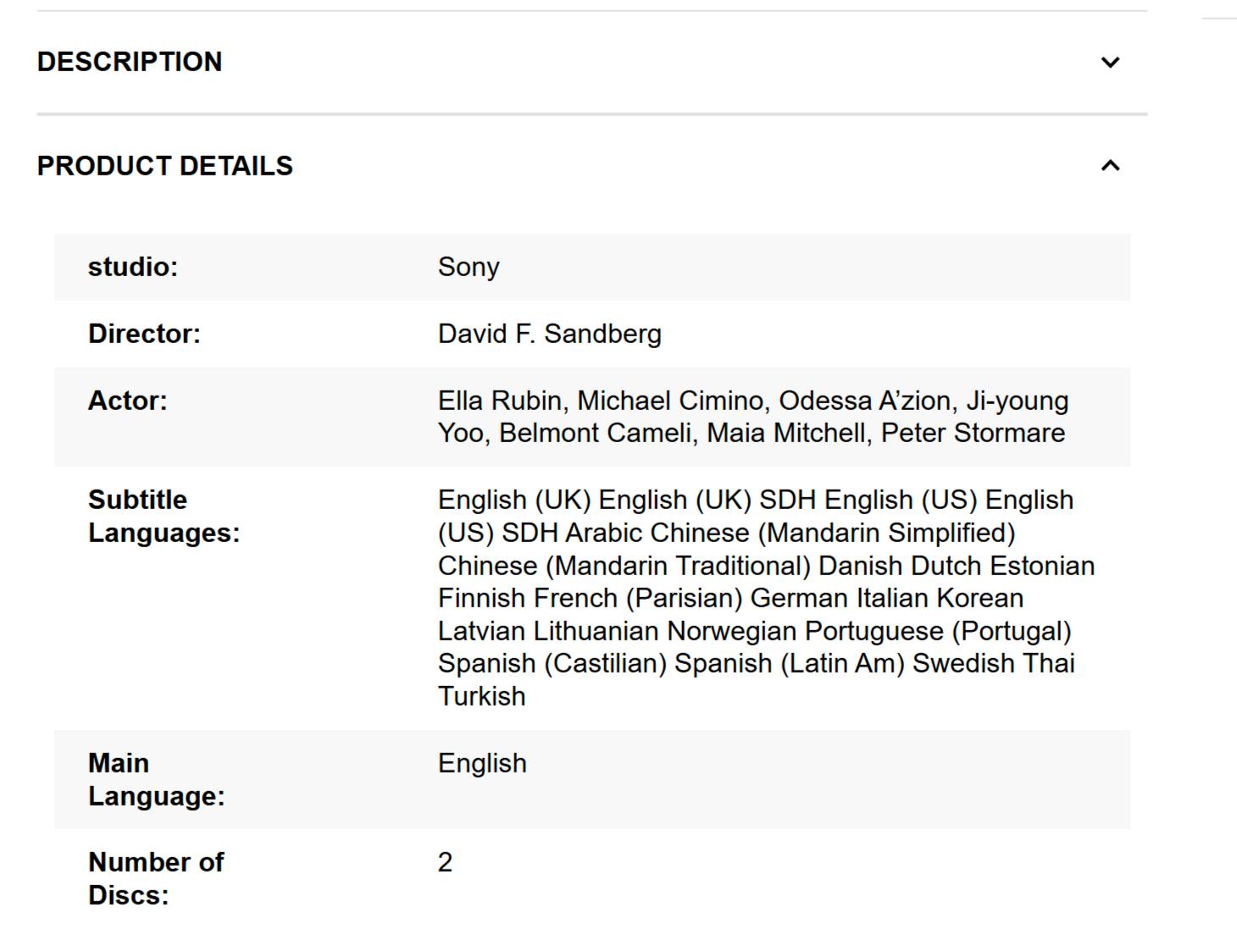The image size is (1237, 952).
Task: Click the "studio:" row label
Action: point(133,267)
